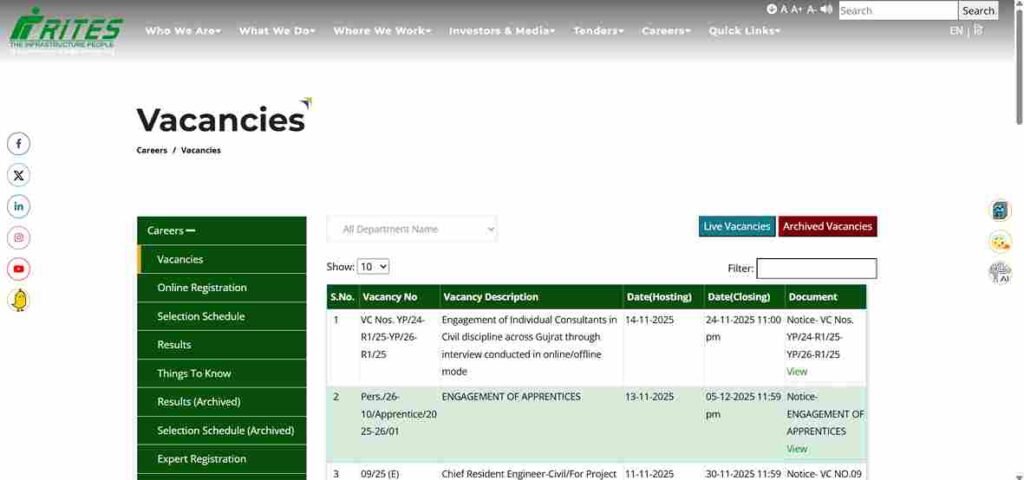1024x480 pixels.
Task: Open the Facebook social link
Action: 19,144
